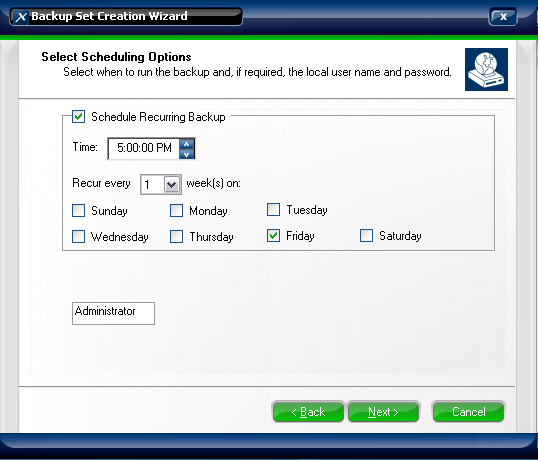Toggle the Saturday checkbox

point(366,236)
